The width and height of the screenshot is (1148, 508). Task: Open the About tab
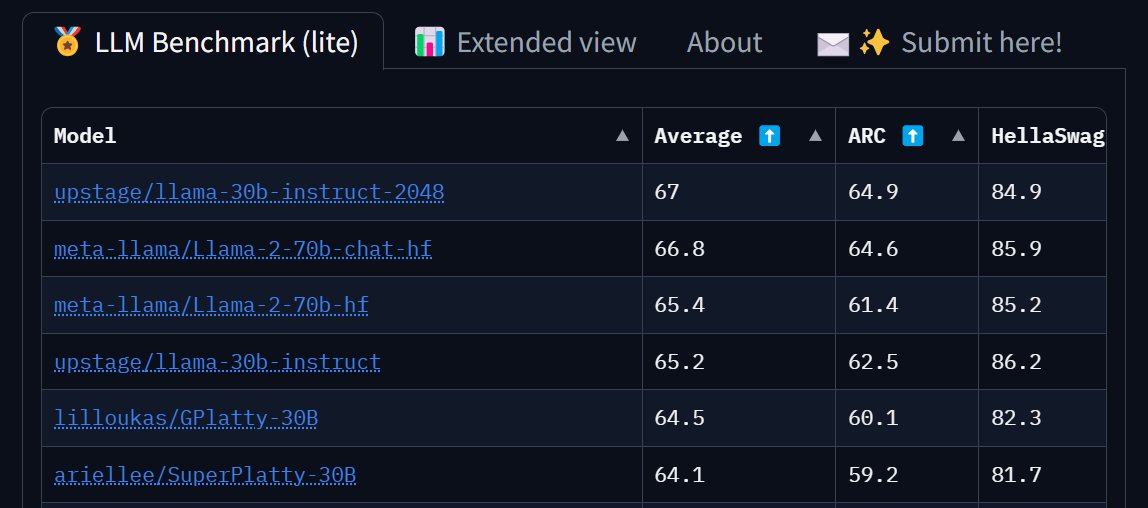point(724,42)
